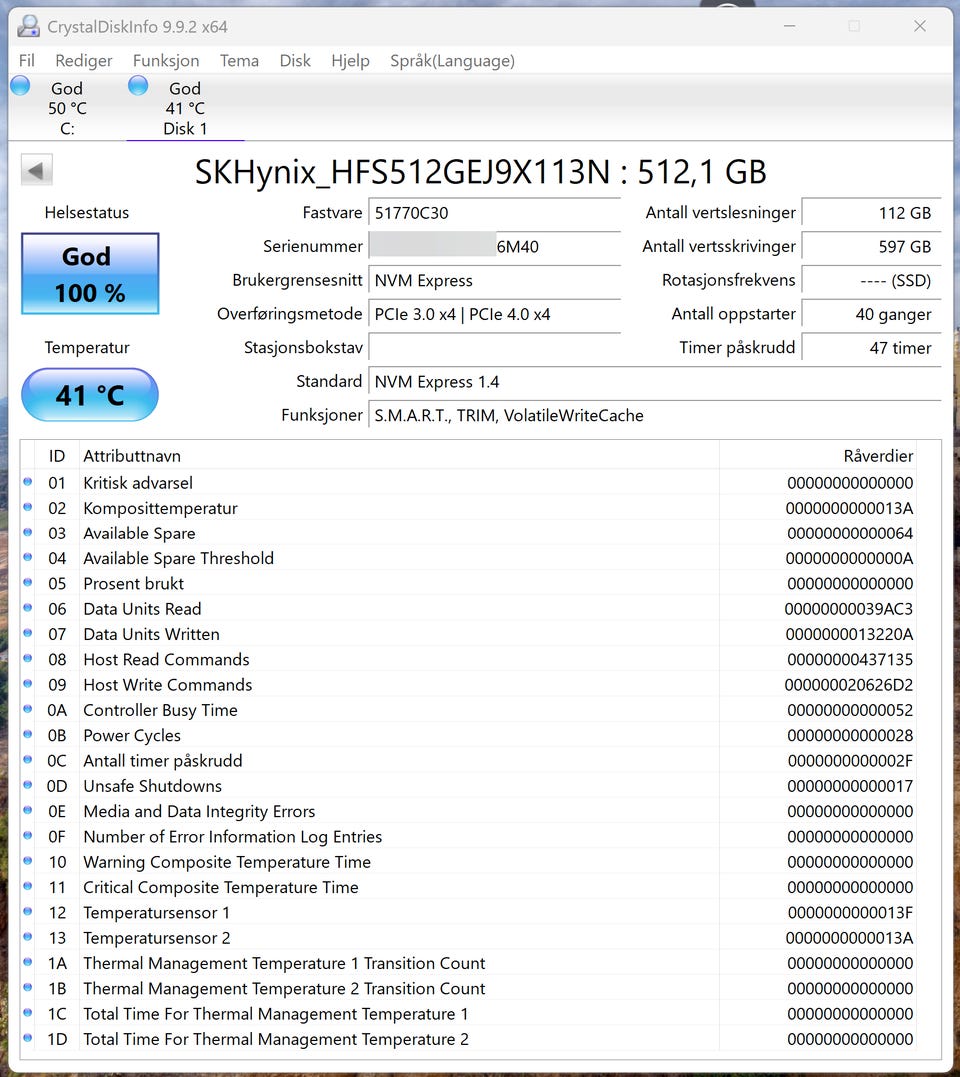Click status dot for Kritisk advarsel row
This screenshot has height=1077, width=960.
tap(27, 482)
